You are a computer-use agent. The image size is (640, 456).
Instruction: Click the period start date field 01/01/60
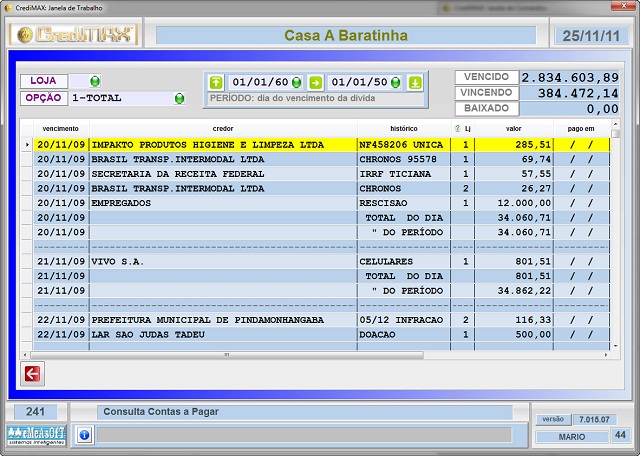260,82
